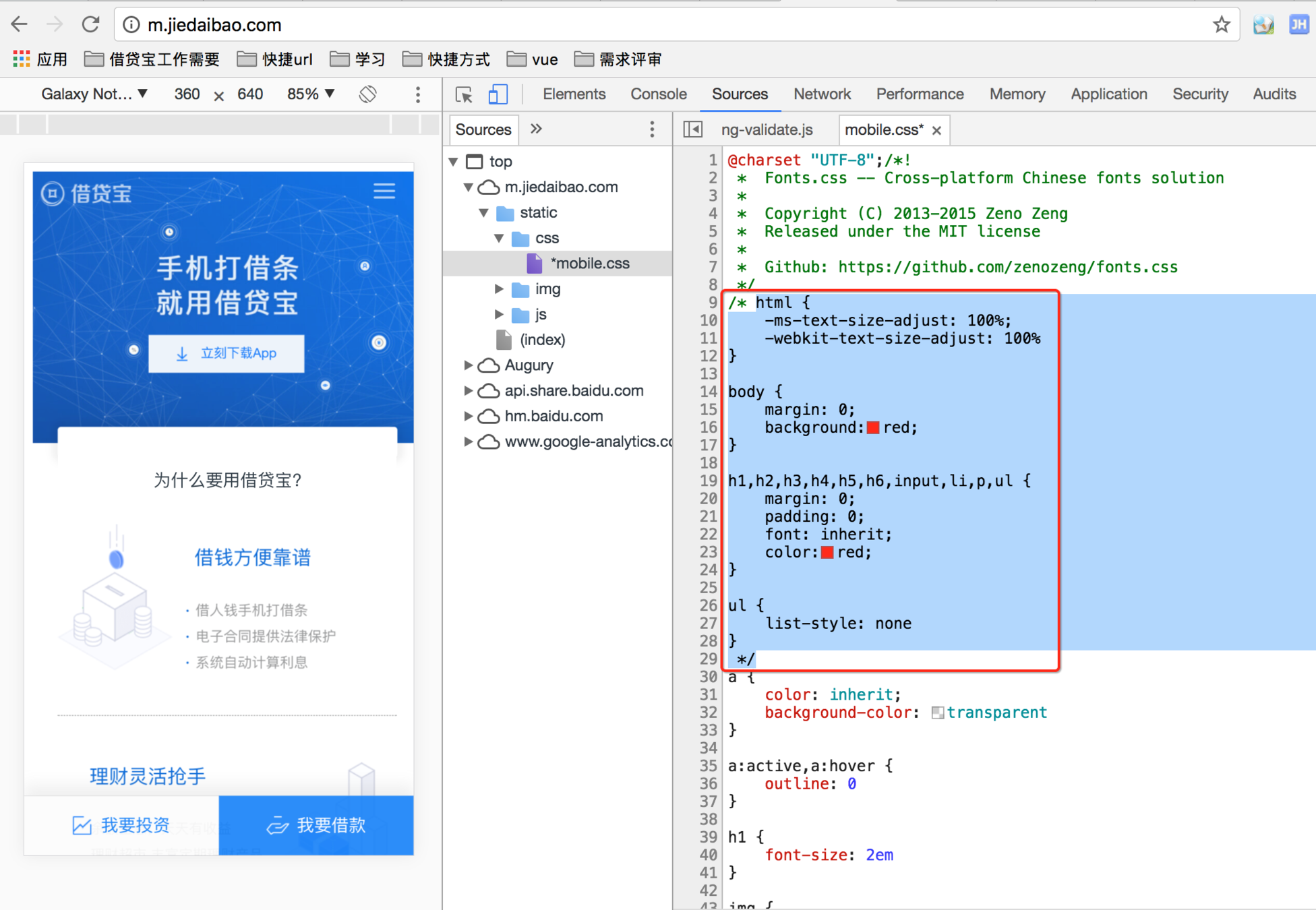Open the hamburger menu on mobile page
Image resolution: width=1316 pixels, height=910 pixels.
[x=384, y=191]
